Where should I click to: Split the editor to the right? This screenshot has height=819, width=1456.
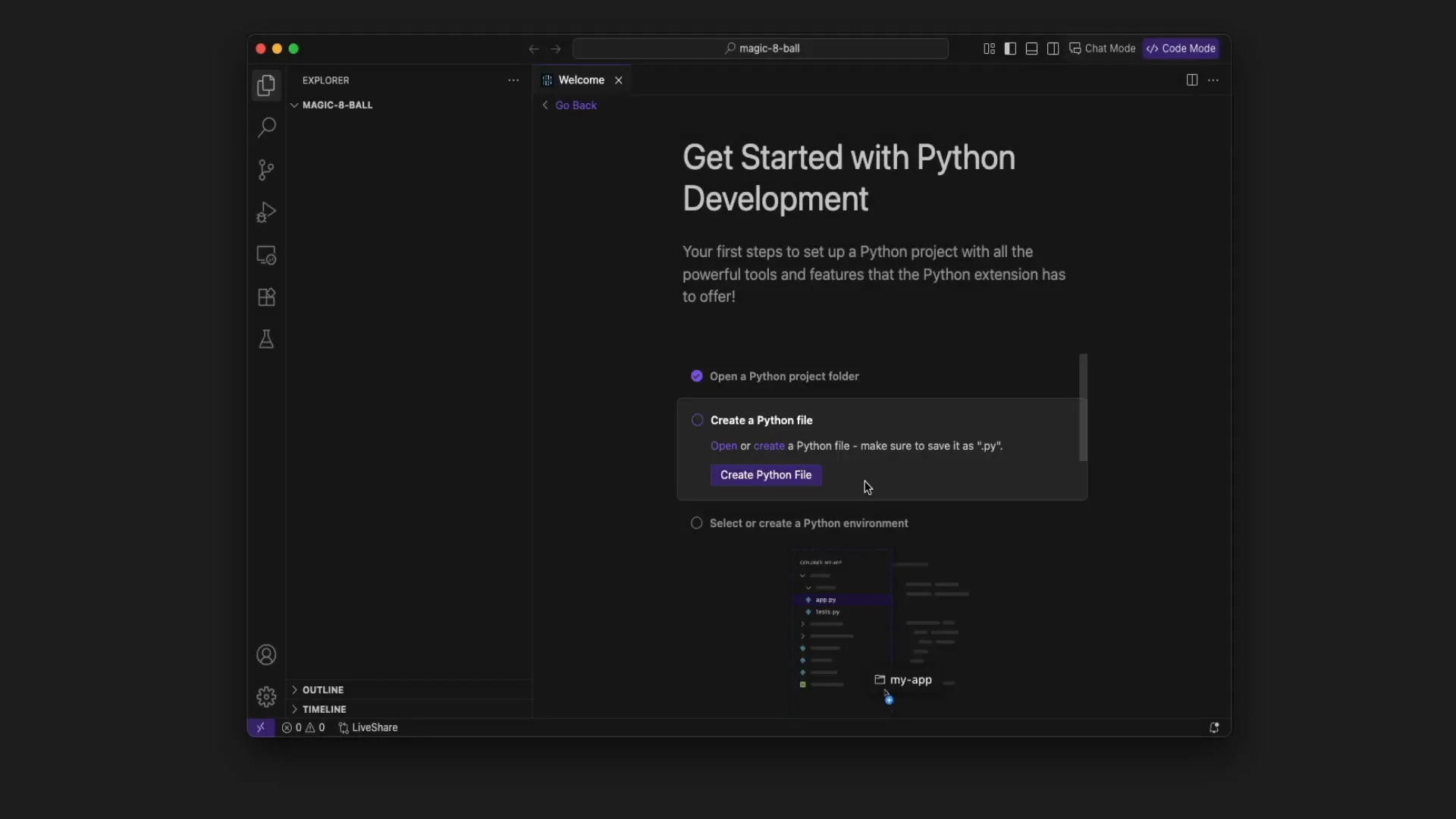(x=1192, y=80)
